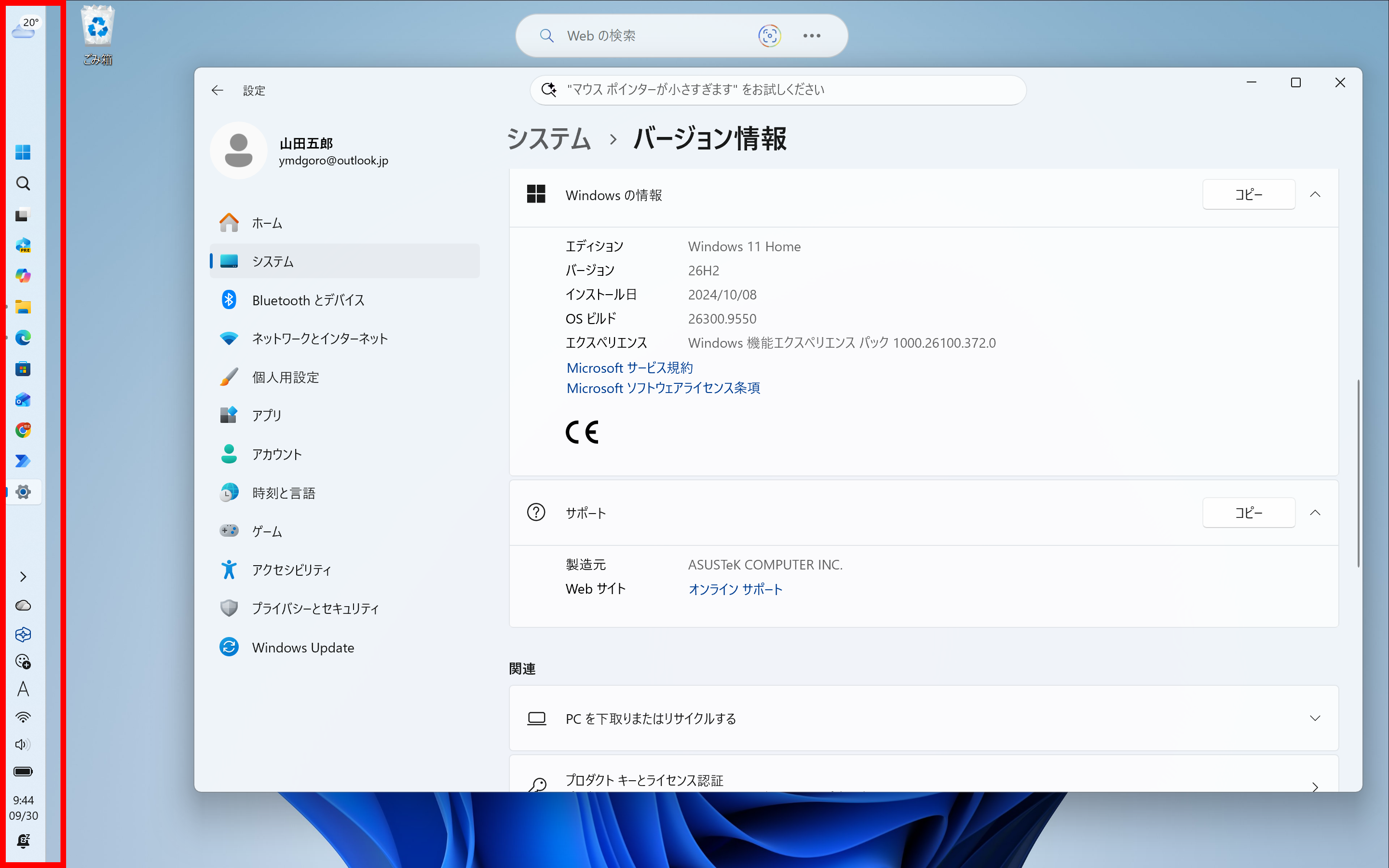The height and width of the screenshot is (868, 1389).
Task: Open ゲーム settings page
Action: (x=344, y=531)
